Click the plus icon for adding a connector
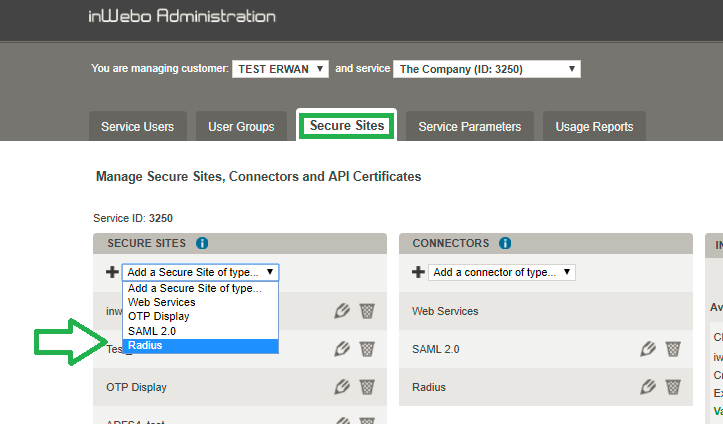 pyautogui.click(x=418, y=272)
